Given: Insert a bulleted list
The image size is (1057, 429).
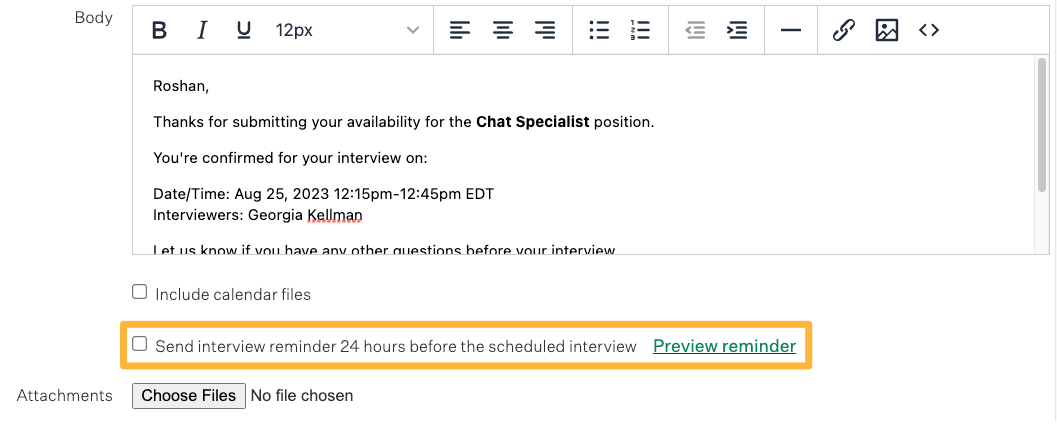Looking at the screenshot, I should click(599, 30).
